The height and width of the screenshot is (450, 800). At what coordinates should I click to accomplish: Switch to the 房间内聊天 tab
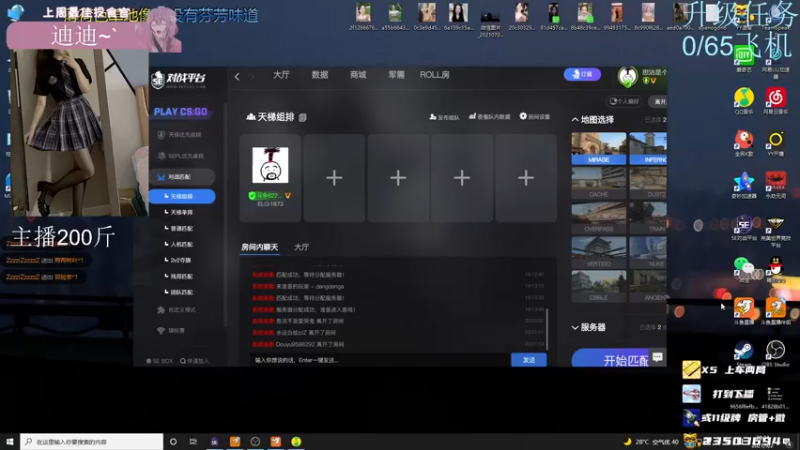click(259, 247)
